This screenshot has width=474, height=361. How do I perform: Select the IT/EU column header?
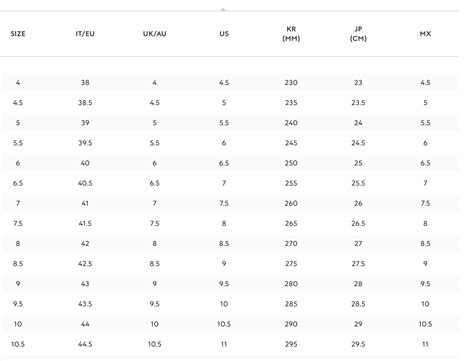tap(85, 34)
